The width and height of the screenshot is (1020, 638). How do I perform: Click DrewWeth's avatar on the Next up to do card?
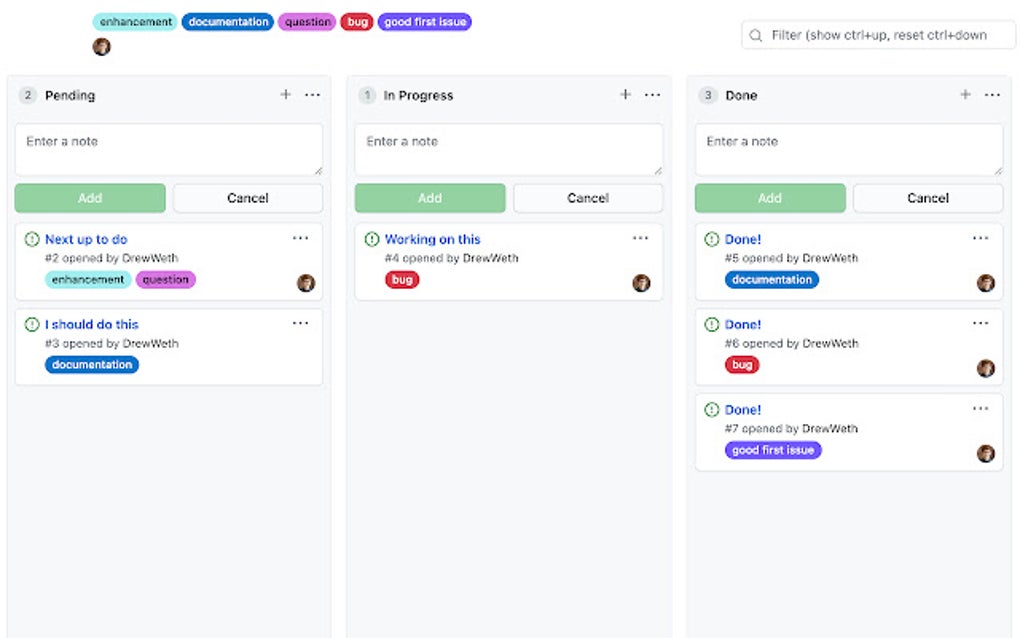[306, 283]
